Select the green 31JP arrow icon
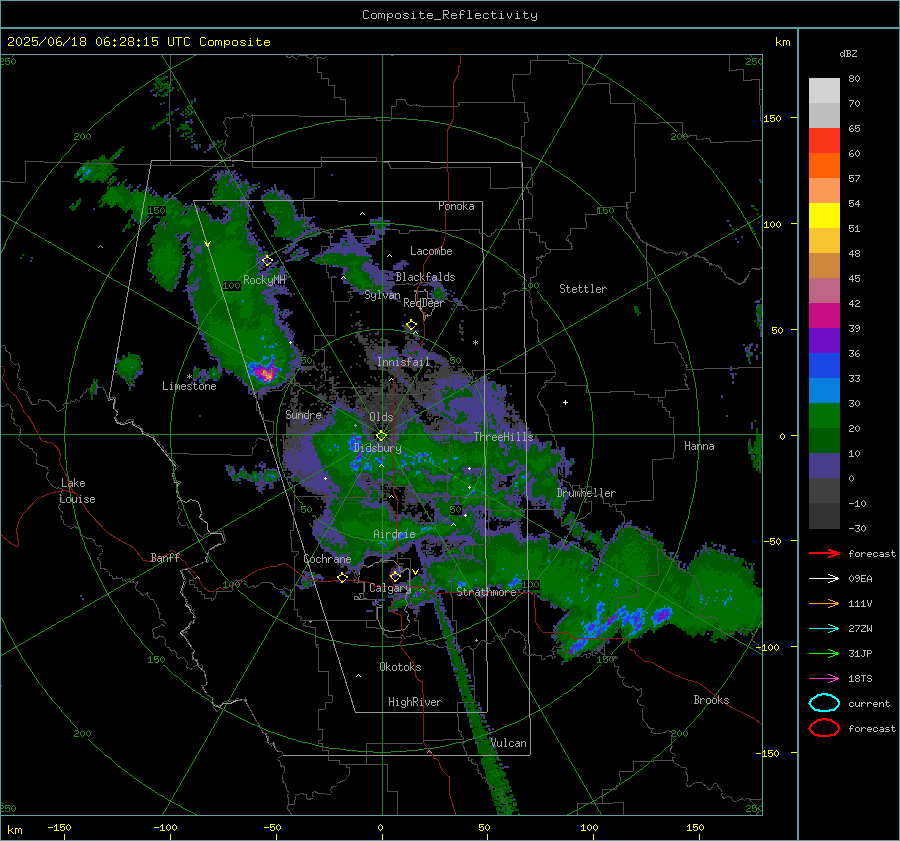 (x=824, y=653)
